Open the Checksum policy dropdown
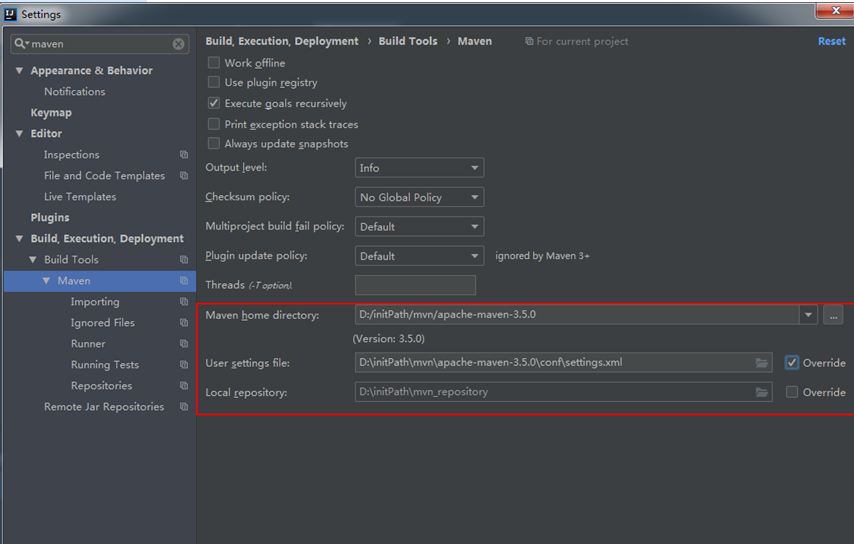The image size is (854, 544). tap(419, 197)
